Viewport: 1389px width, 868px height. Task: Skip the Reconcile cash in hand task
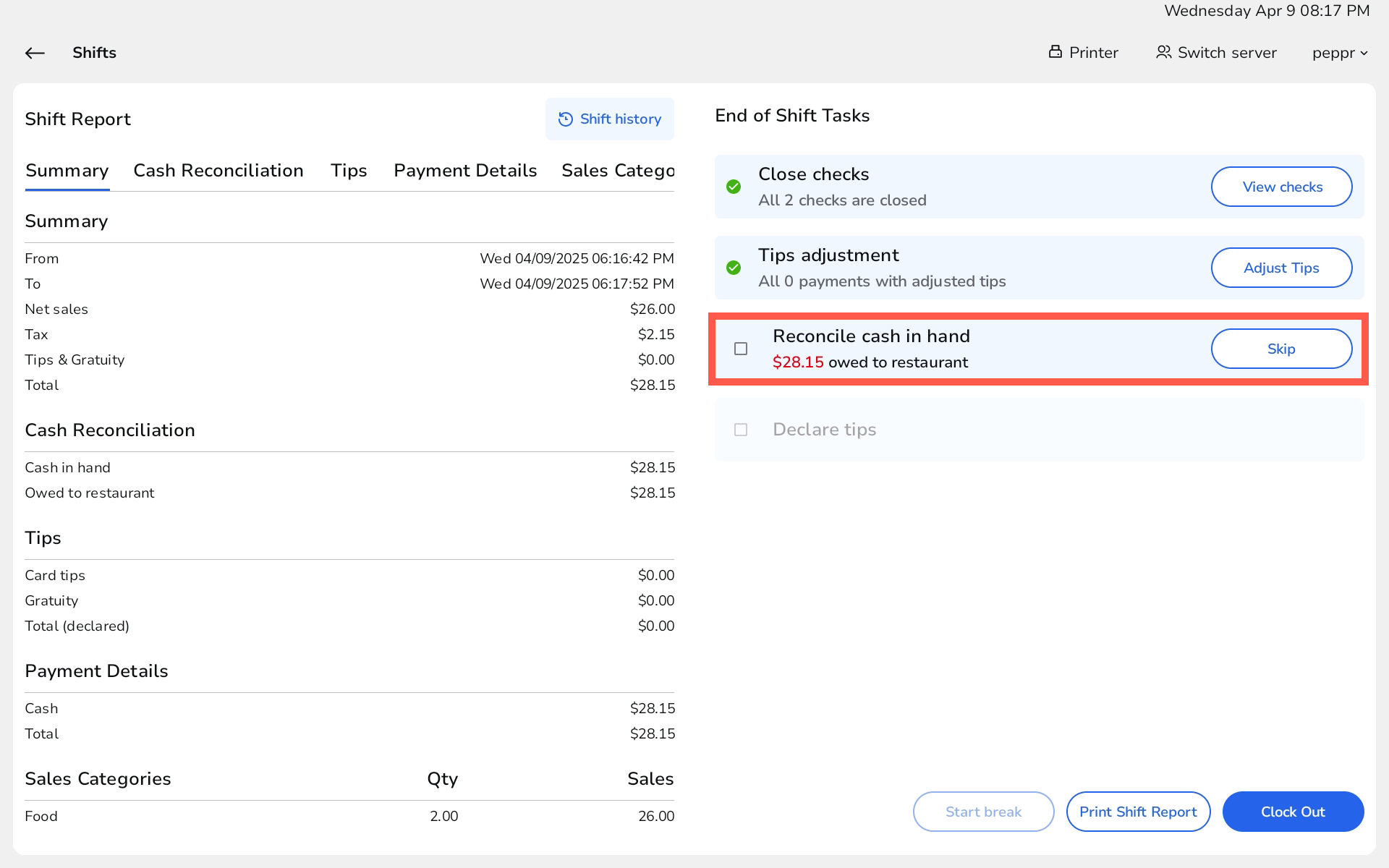pyautogui.click(x=1281, y=349)
